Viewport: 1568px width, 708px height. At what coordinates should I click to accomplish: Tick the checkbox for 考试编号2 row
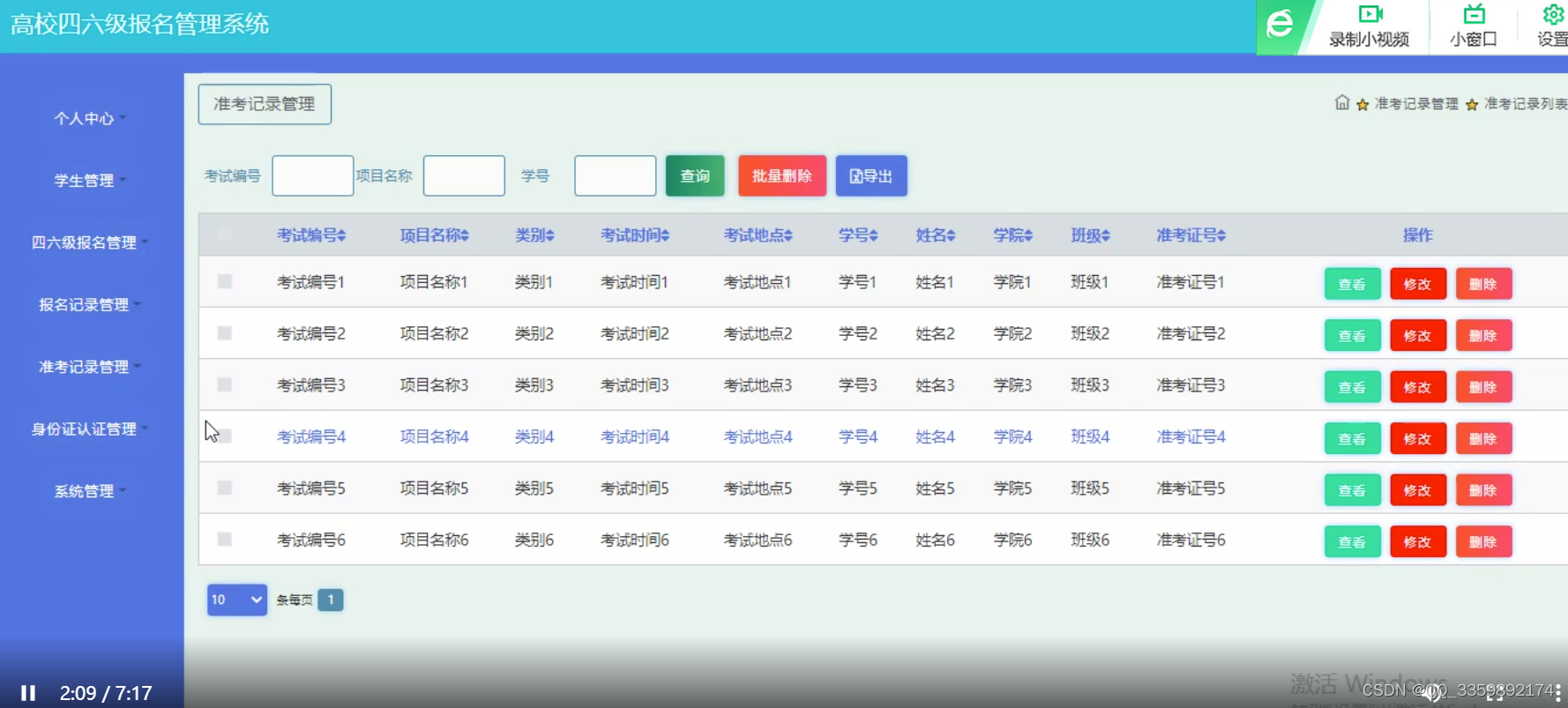coord(225,333)
